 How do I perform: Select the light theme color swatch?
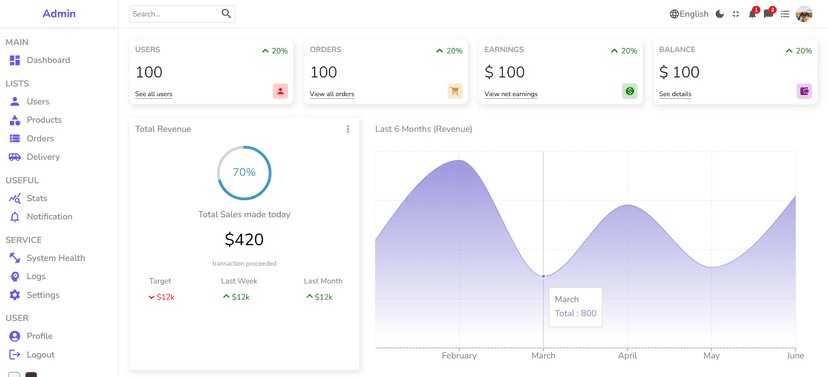14,375
